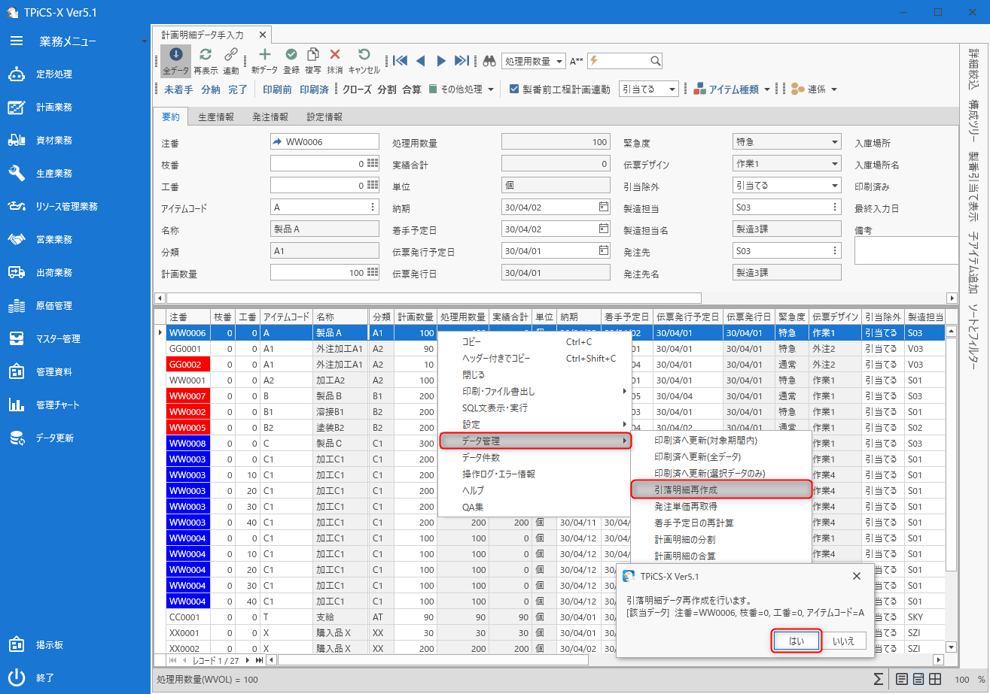Screen dimensions: 990x694
Task: Expand the 処理用数量 search field dropdown
Action: pos(559,61)
